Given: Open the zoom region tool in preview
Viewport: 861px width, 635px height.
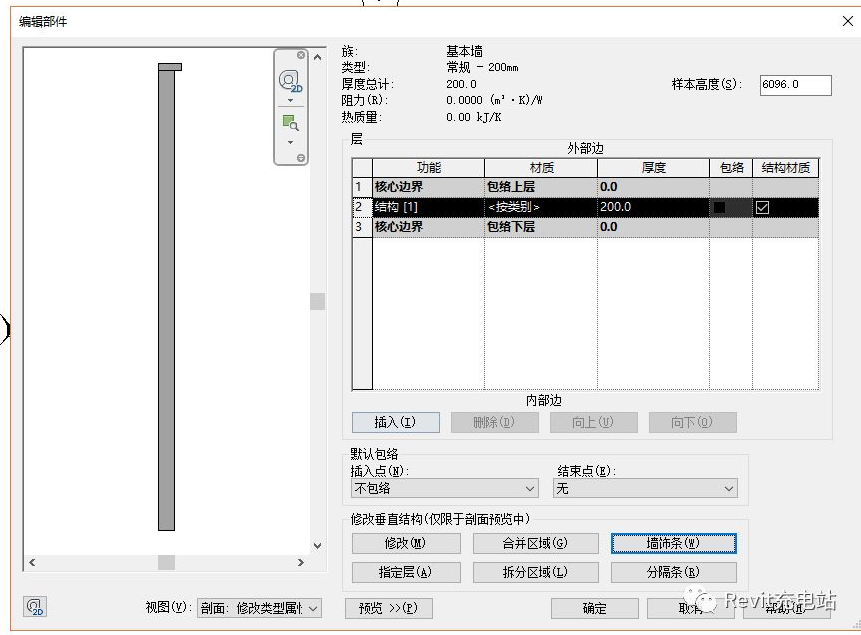Looking at the screenshot, I should click(290, 122).
